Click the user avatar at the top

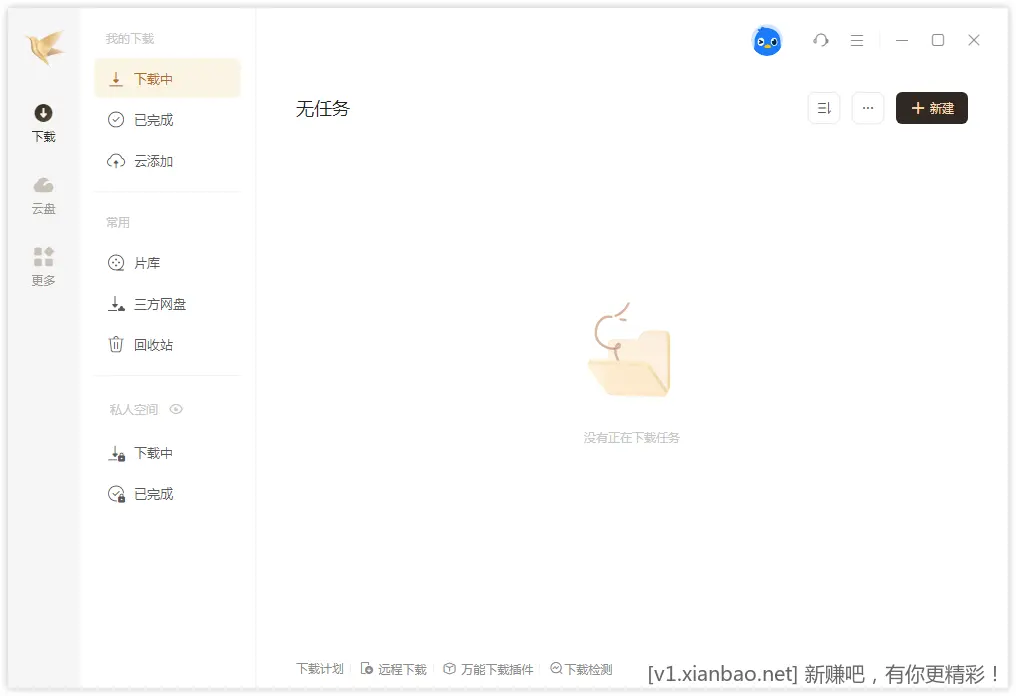click(767, 40)
